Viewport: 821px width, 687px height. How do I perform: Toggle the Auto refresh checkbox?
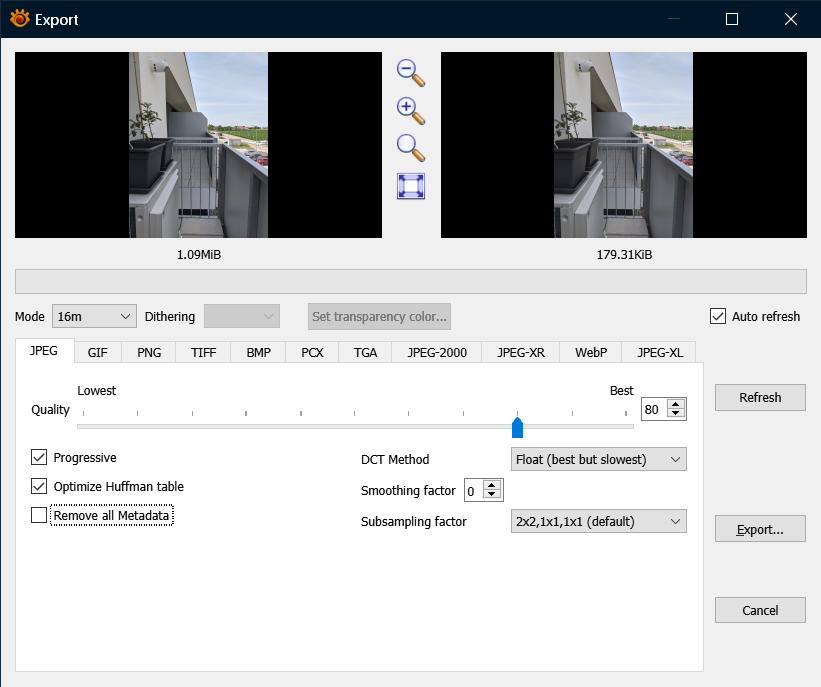point(717,316)
